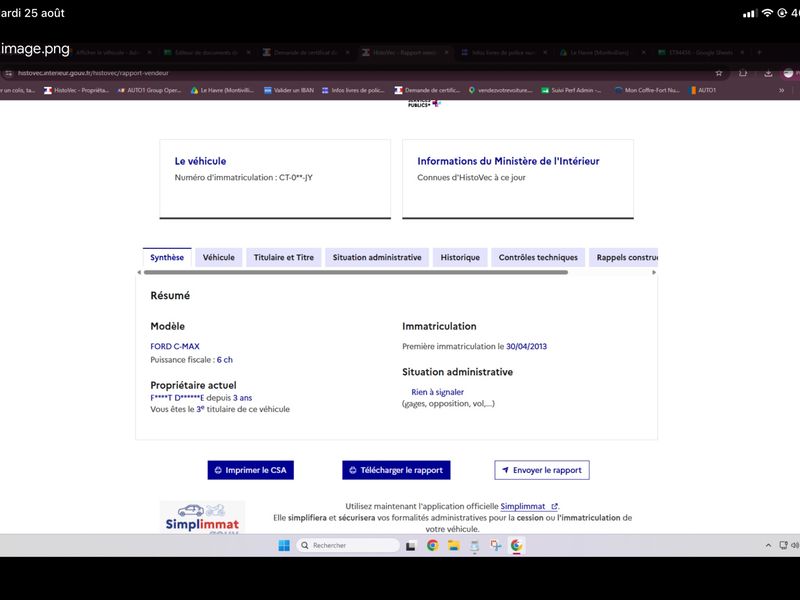Click the Informations du Ministère de l'Intérieur heading

508,161
